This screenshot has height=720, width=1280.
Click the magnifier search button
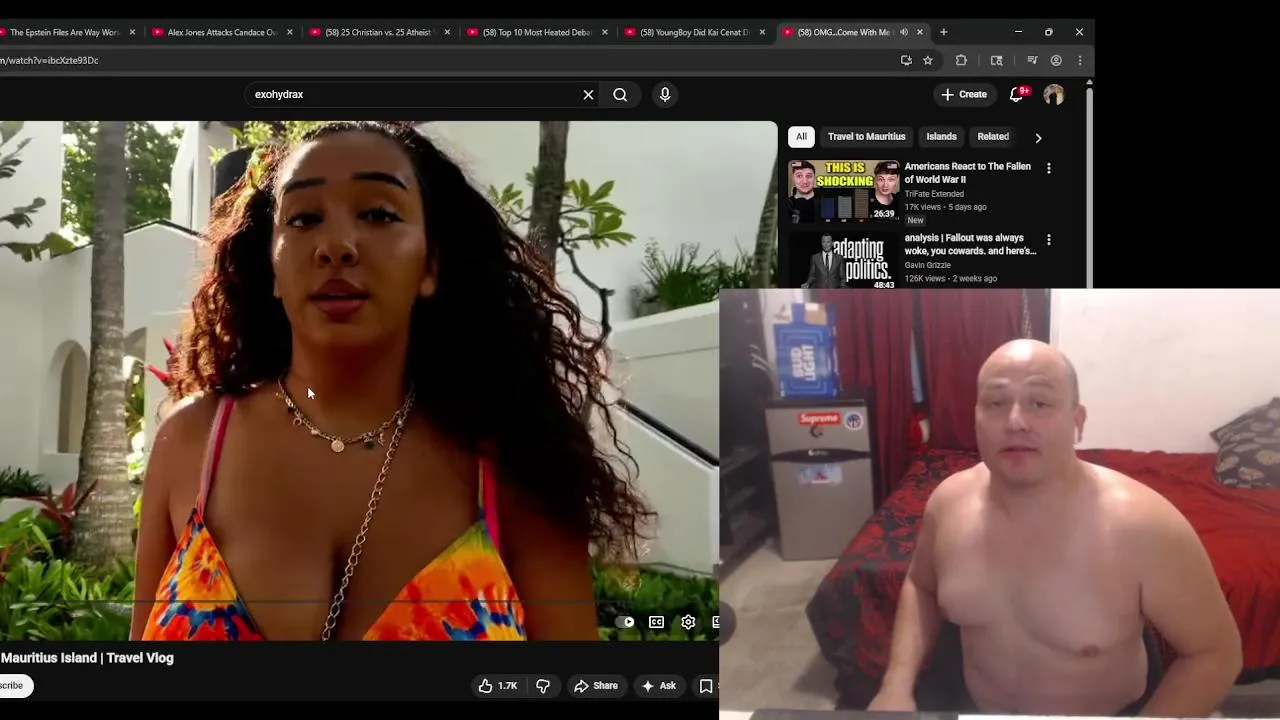pos(620,95)
